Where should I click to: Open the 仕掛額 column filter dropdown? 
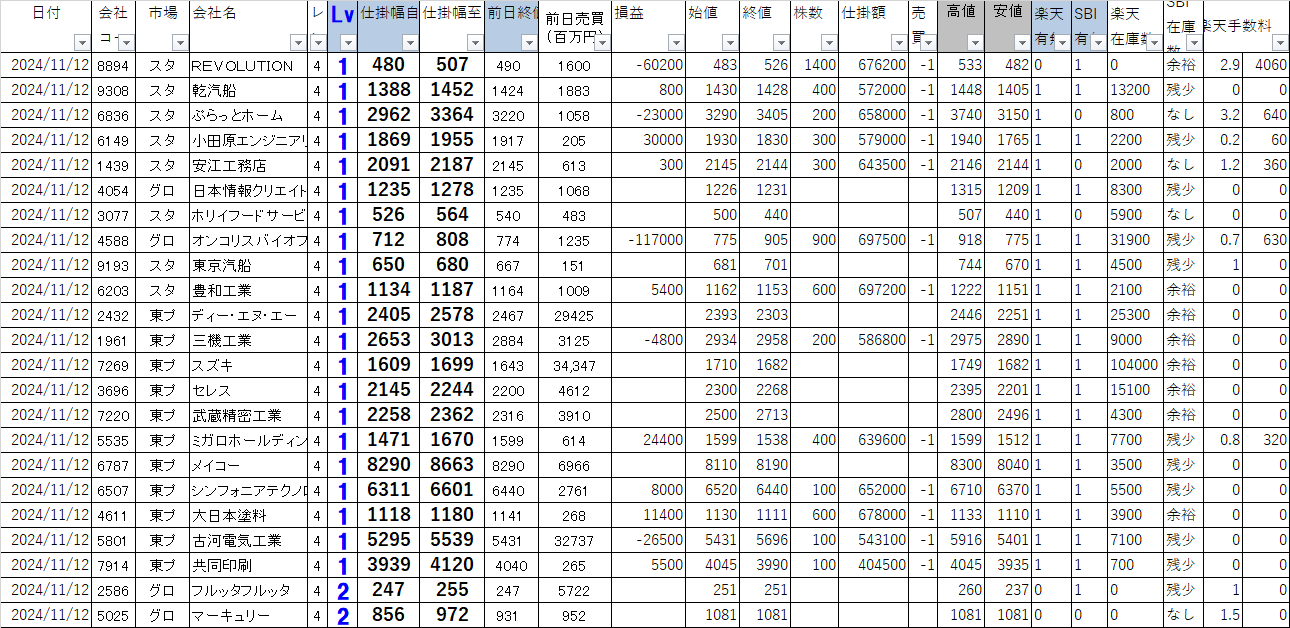coord(898,43)
